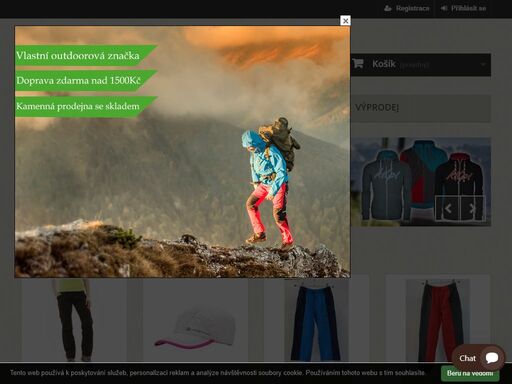Image resolution: width=512 pixels, height=384 pixels.
Task: Open the Chat widget
Action: [478, 358]
